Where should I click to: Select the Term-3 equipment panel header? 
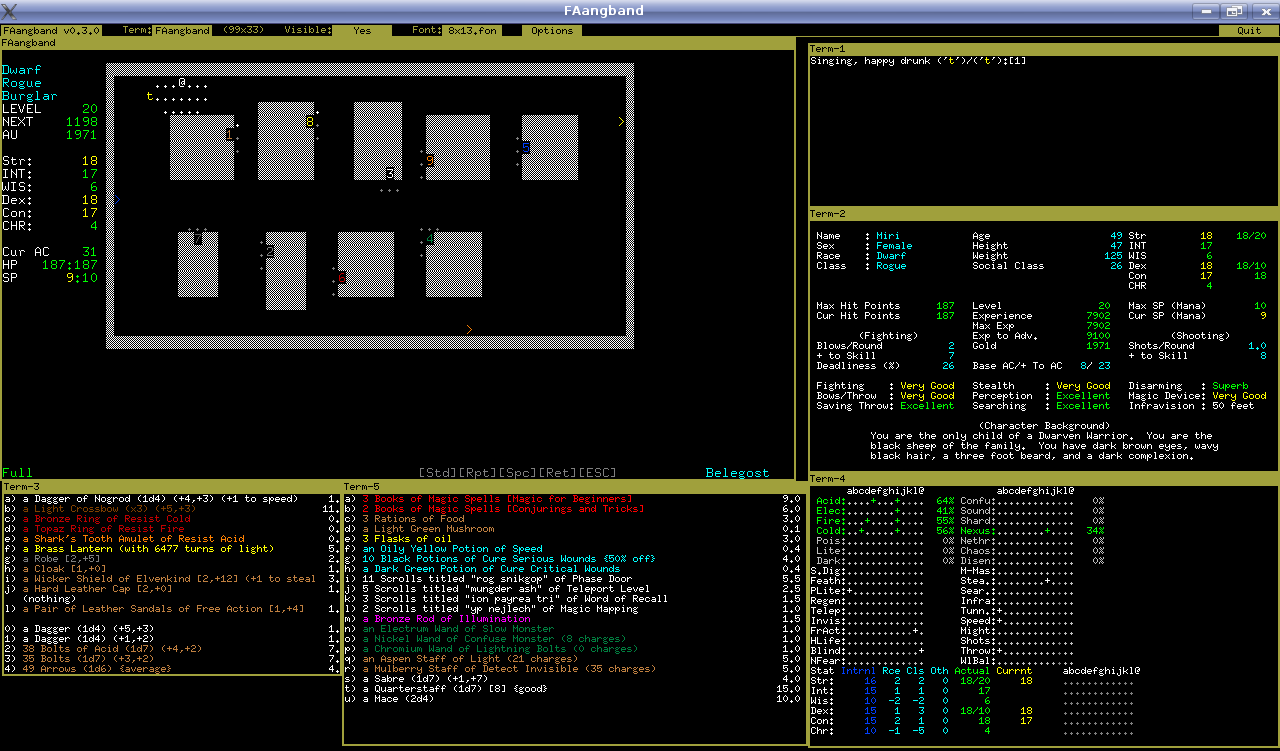pos(22,486)
